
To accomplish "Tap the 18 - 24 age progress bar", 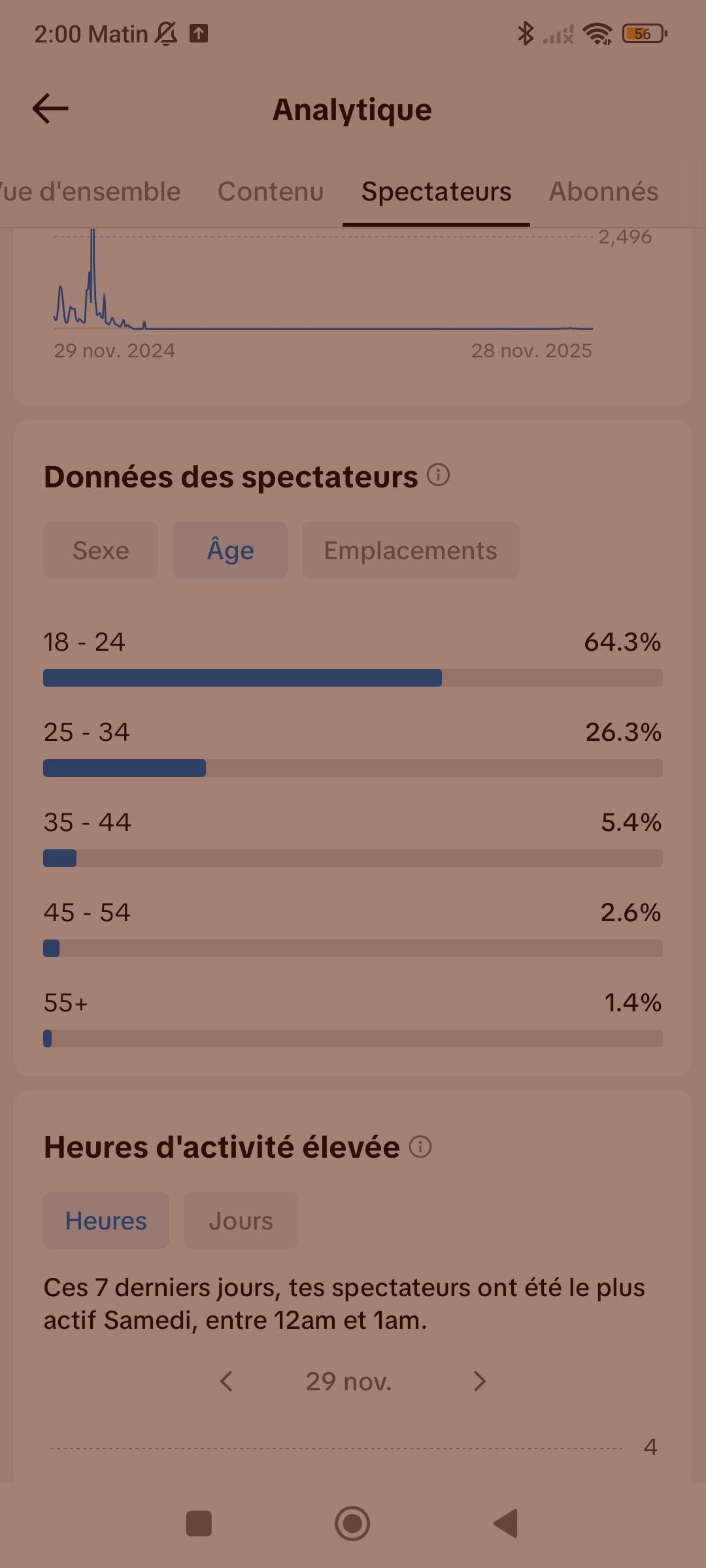I will click(x=353, y=678).
